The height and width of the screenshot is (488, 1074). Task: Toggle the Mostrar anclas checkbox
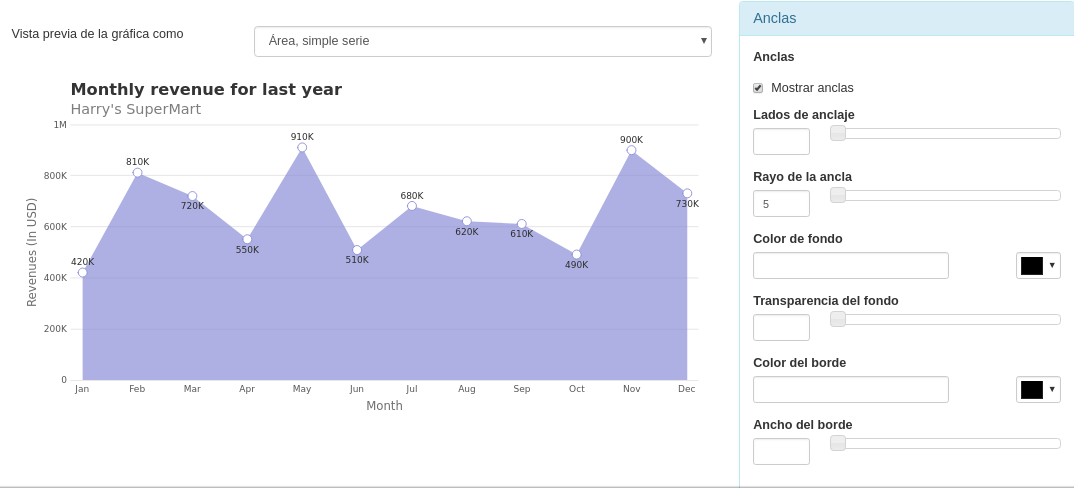point(758,88)
